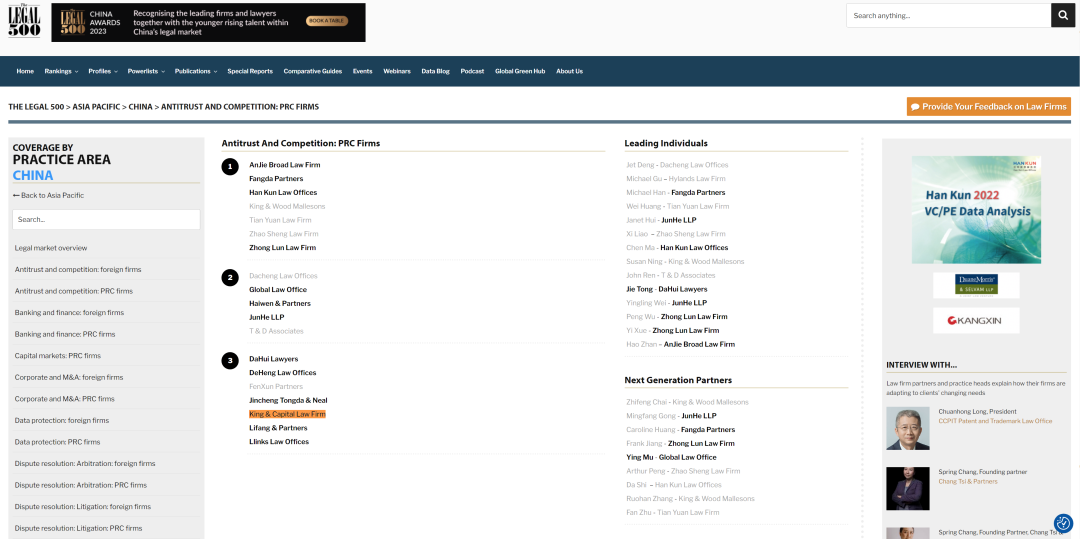Open Legal market overview in sidebar
Viewport: 1080px width, 539px height.
[51, 248]
